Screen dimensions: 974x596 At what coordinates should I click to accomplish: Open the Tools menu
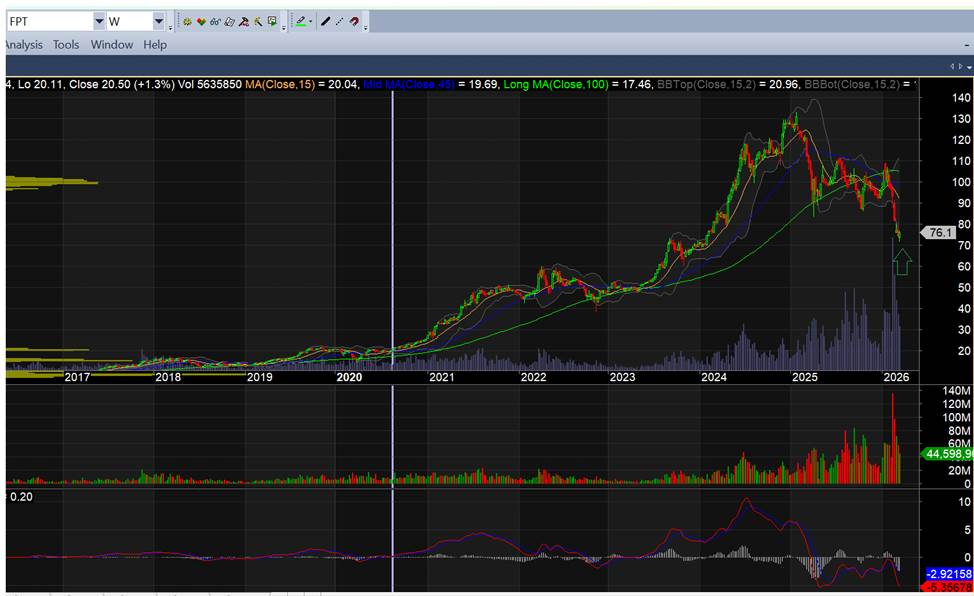point(66,45)
